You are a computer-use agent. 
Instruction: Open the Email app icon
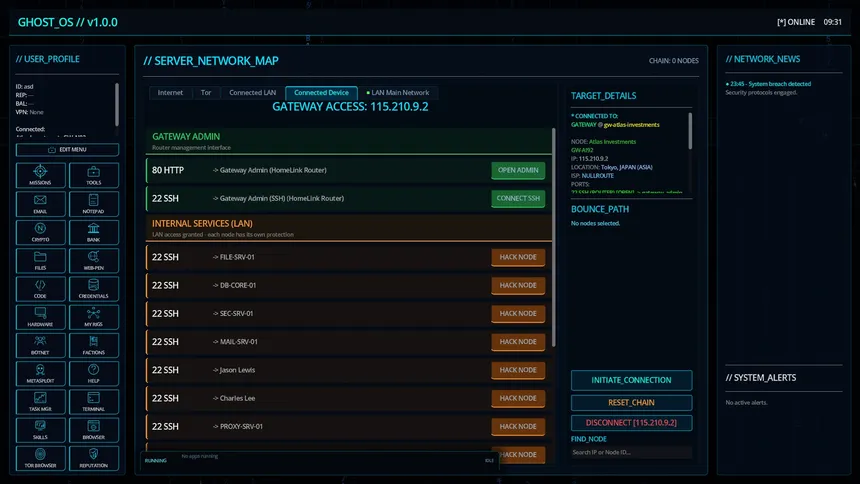click(x=40, y=204)
